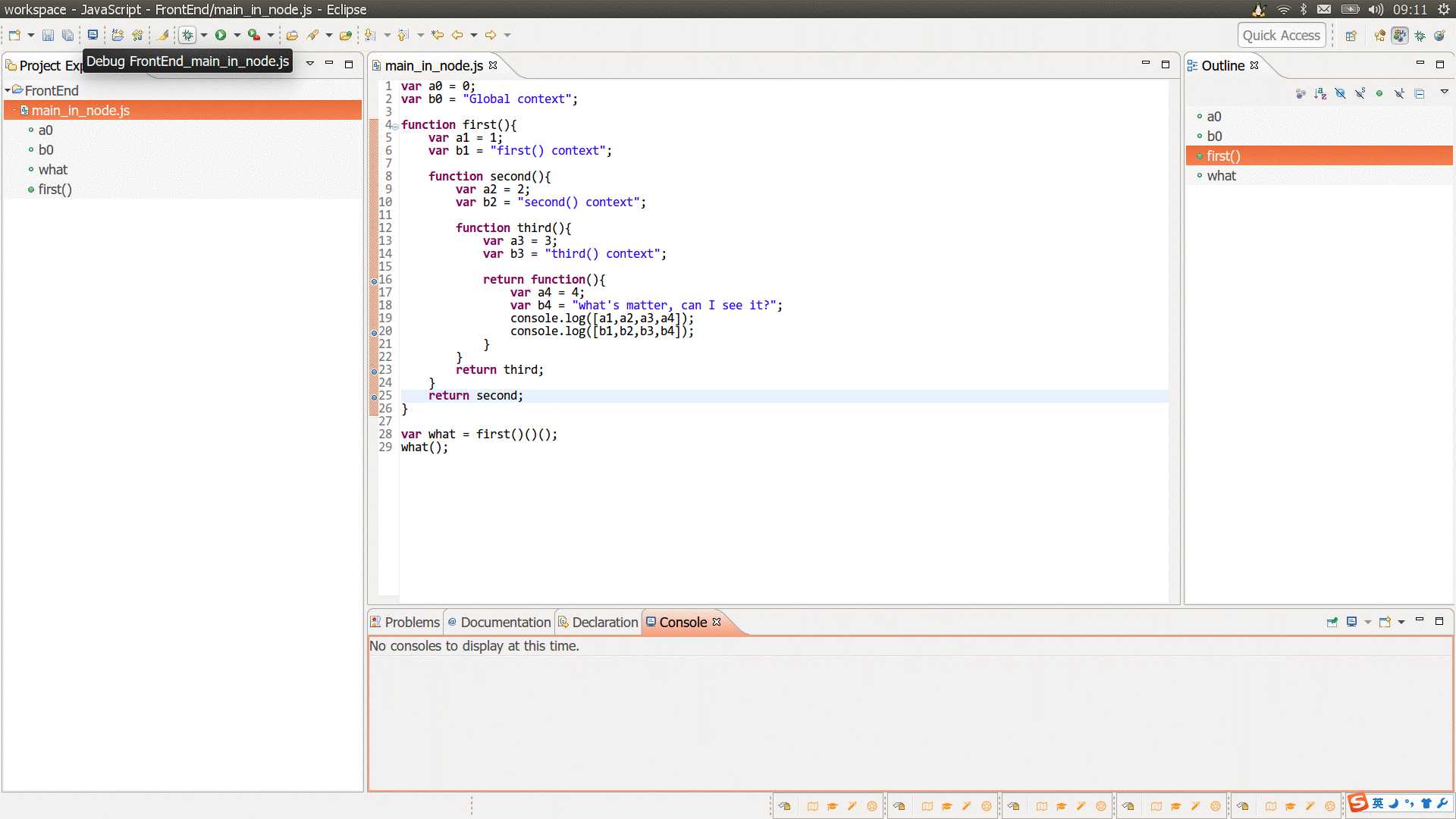
Task: Toggle Hide Fields in Outline toolbar
Action: pyautogui.click(x=1340, y=93)
